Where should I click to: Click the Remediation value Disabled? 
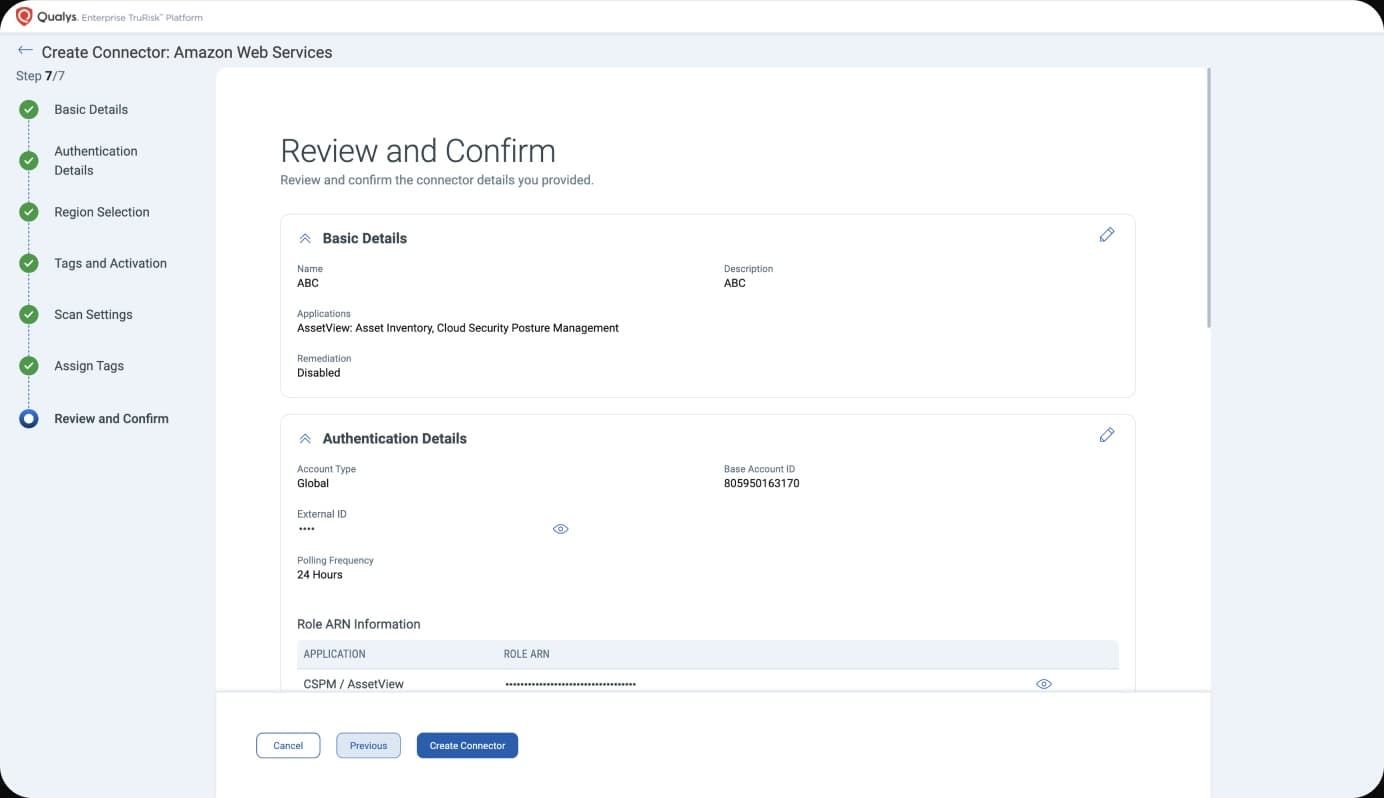pyautogui.click(x=318, y=373)
